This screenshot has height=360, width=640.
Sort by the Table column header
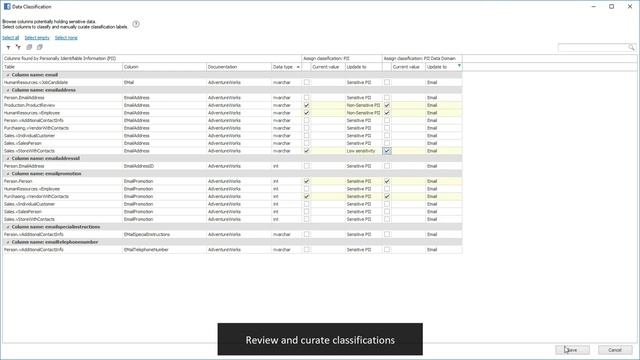62,67
